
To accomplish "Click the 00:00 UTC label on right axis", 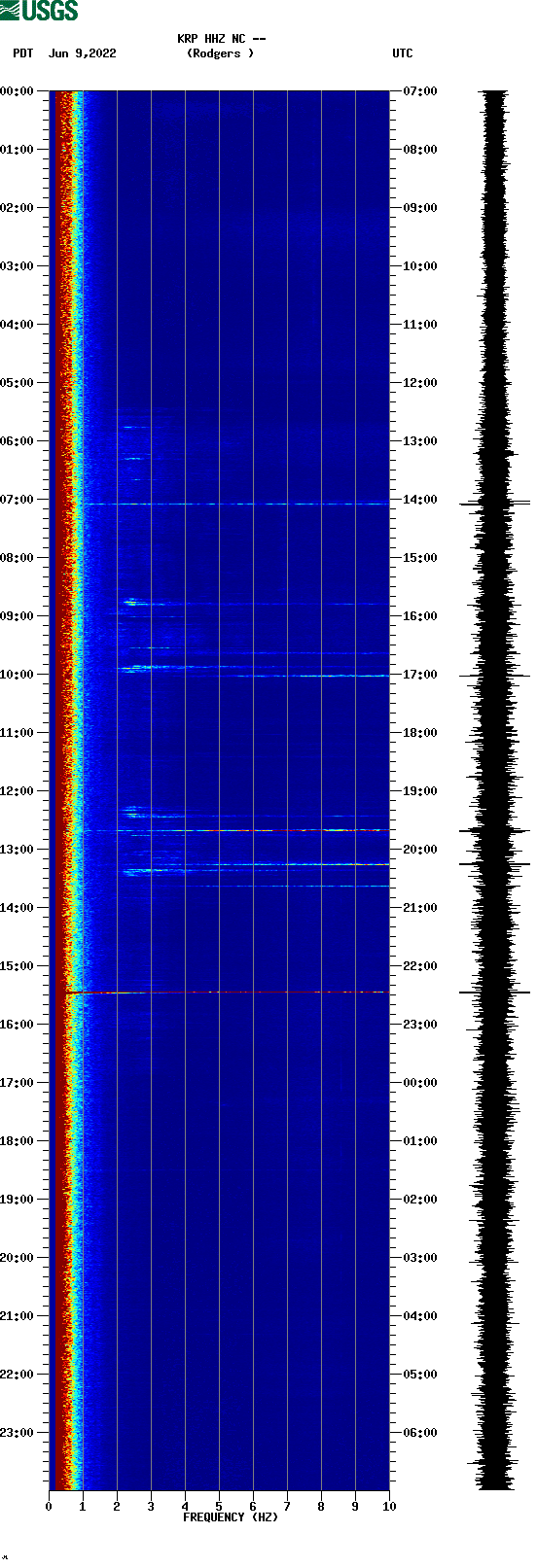I will (x=420, y=1083).
